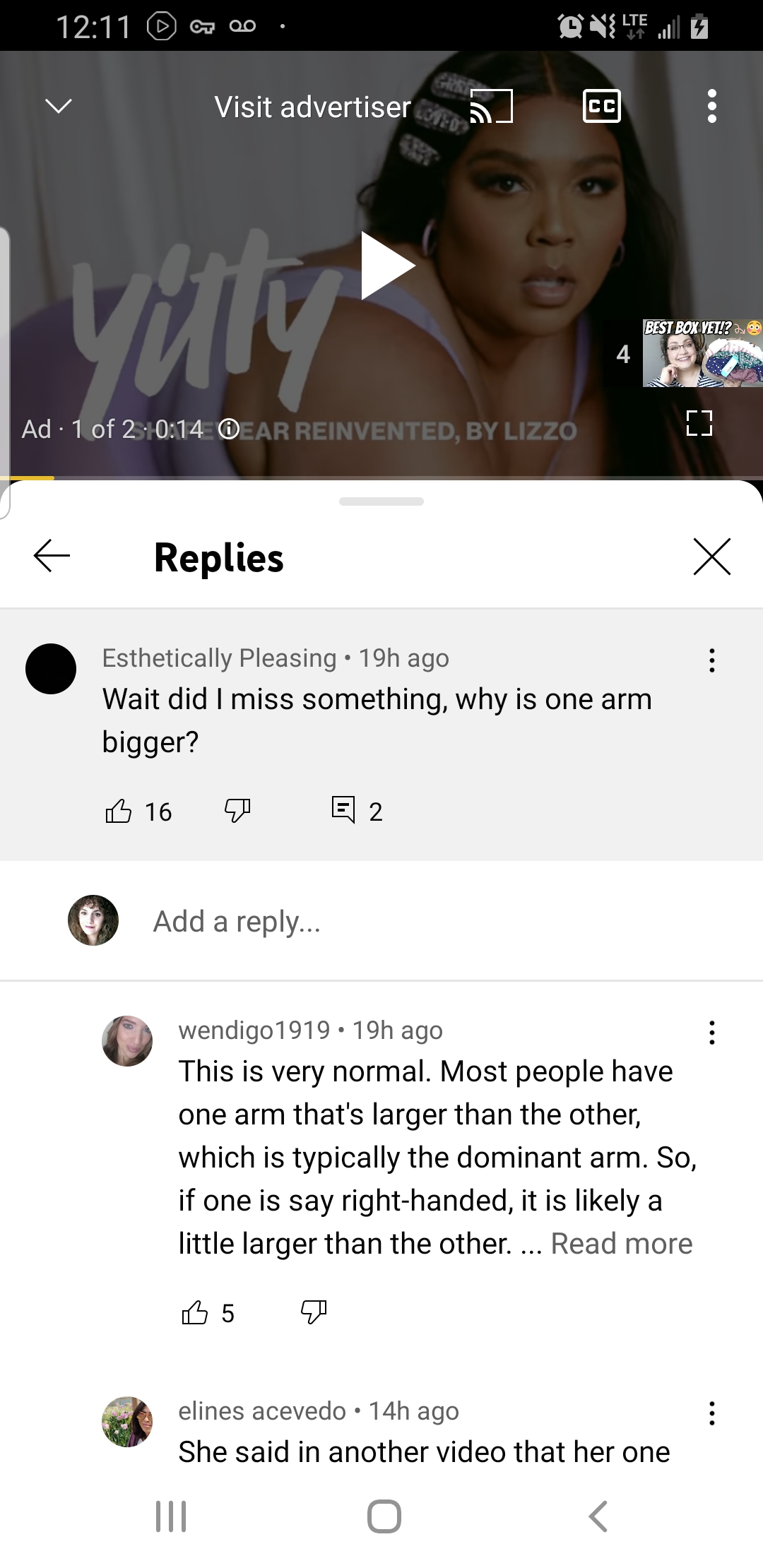
Task: Open video player three-dot menu
Action: (x=712, y=107)
